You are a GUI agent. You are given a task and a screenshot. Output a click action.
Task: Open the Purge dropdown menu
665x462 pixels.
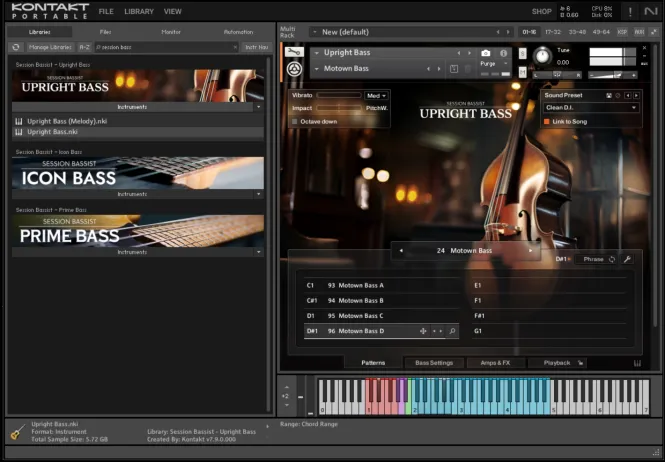click(x=494, y=64)
